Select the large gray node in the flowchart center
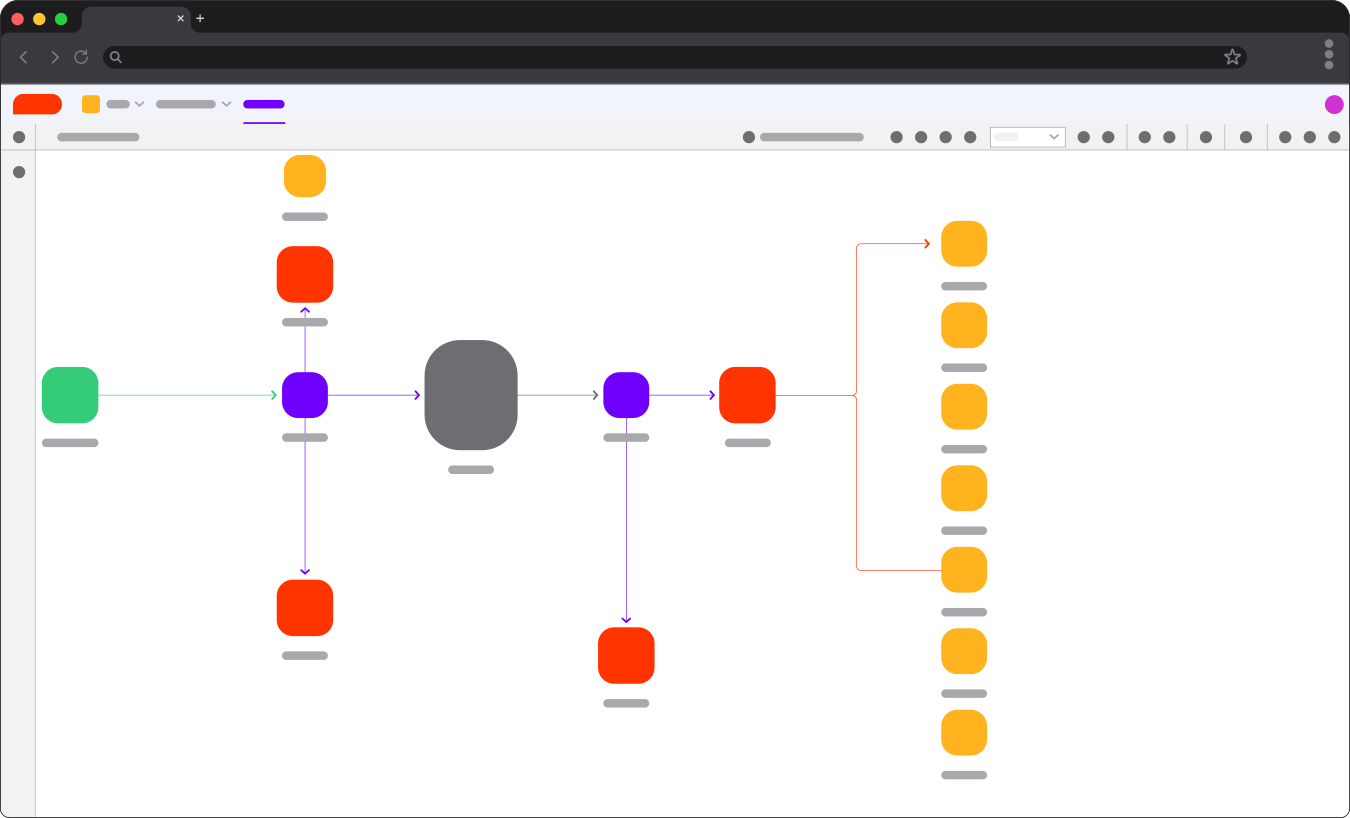Screen dimensions: 1350x818 coord(471,395)
